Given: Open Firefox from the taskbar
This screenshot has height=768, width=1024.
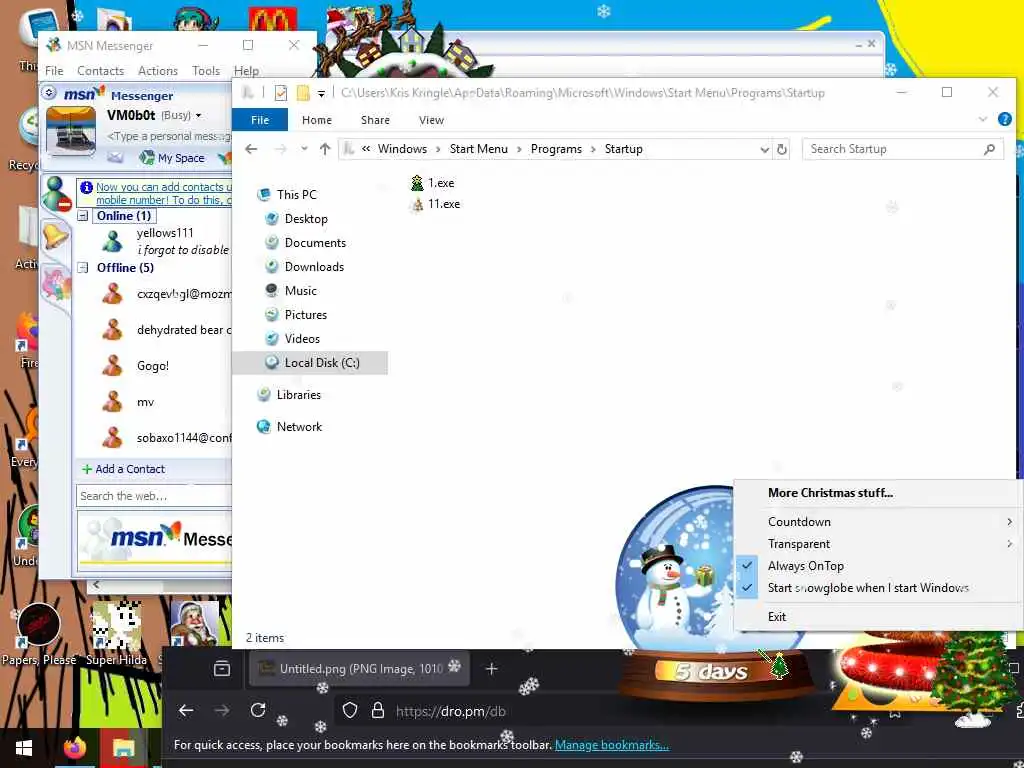Looking at the screenshot, I should point(75,748).
